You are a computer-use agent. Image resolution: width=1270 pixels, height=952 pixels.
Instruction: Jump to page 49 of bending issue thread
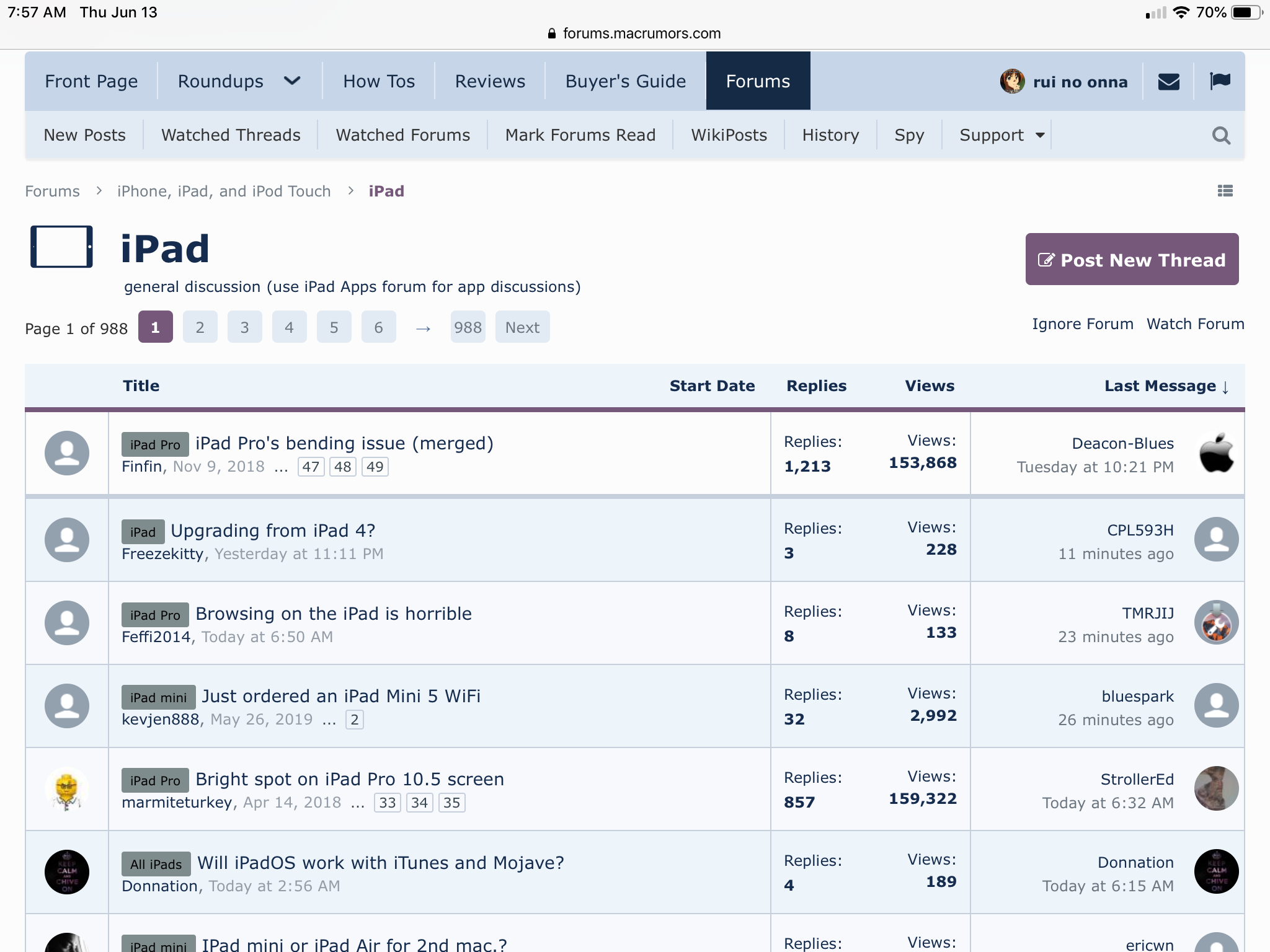click(x=375, y=467)
